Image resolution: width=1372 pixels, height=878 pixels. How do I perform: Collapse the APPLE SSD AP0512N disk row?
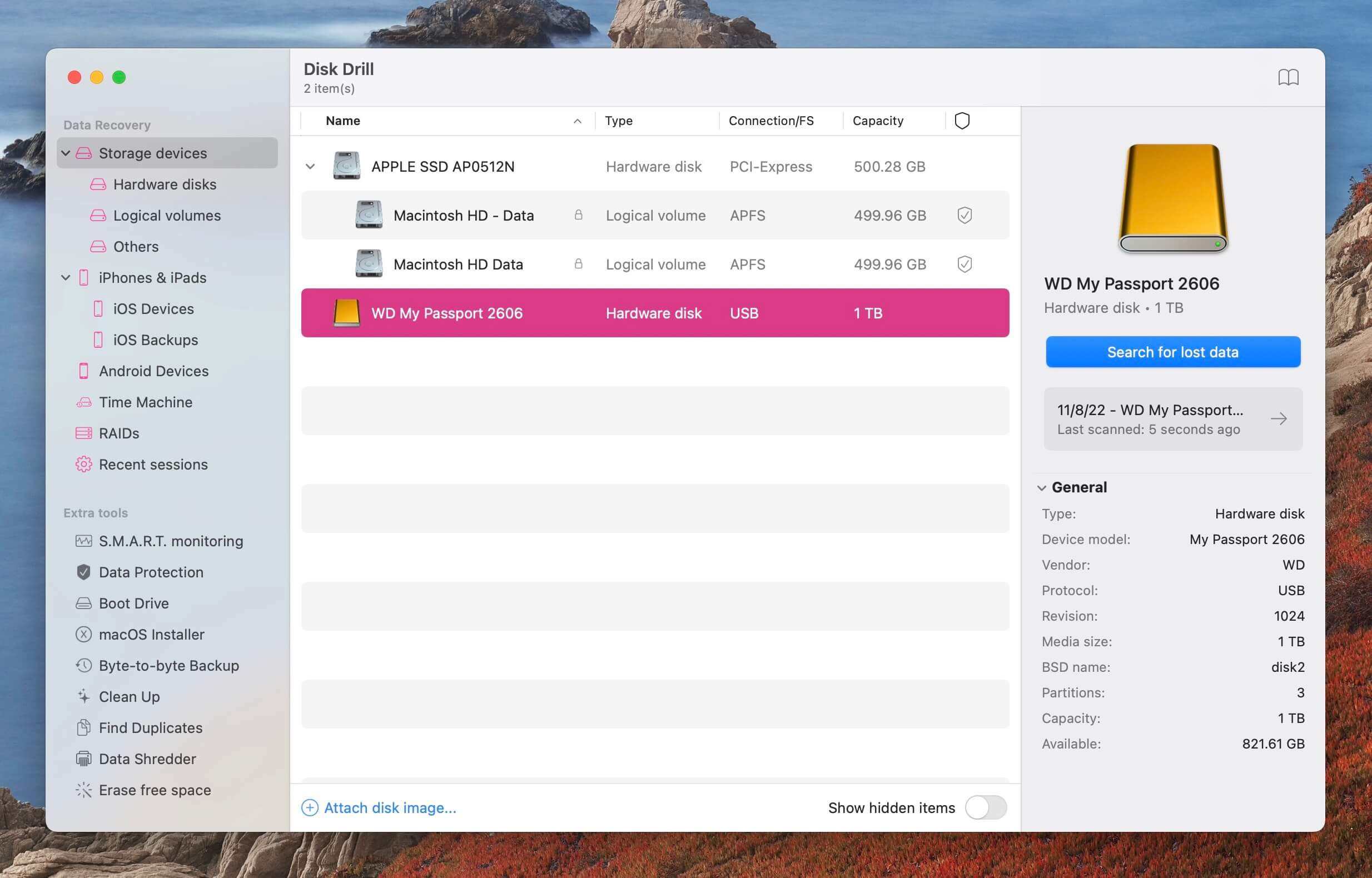[310, 167]
